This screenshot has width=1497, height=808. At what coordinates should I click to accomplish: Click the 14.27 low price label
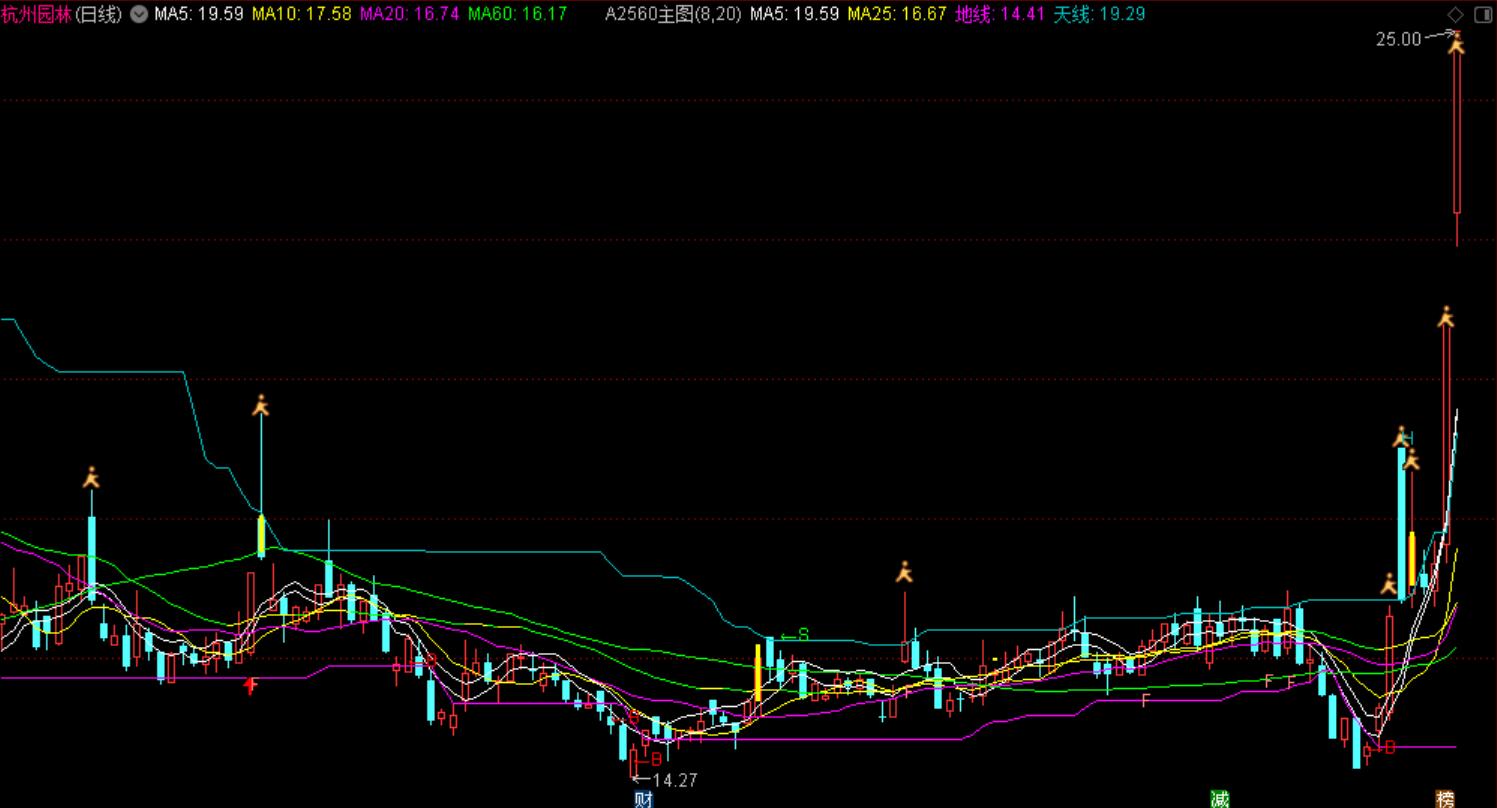point(674,780)
